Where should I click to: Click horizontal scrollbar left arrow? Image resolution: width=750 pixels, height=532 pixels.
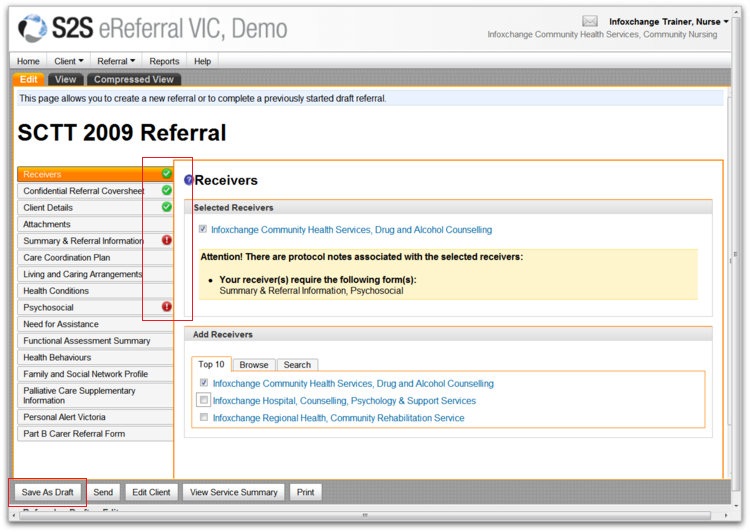[x=13, y=515]
